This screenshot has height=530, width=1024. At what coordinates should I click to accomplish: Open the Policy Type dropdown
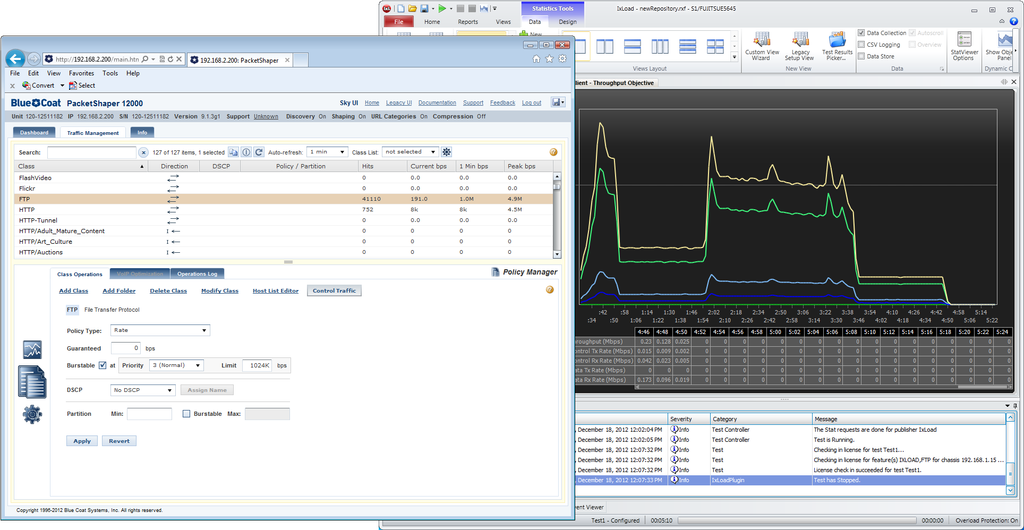click(x=160, y=330)
